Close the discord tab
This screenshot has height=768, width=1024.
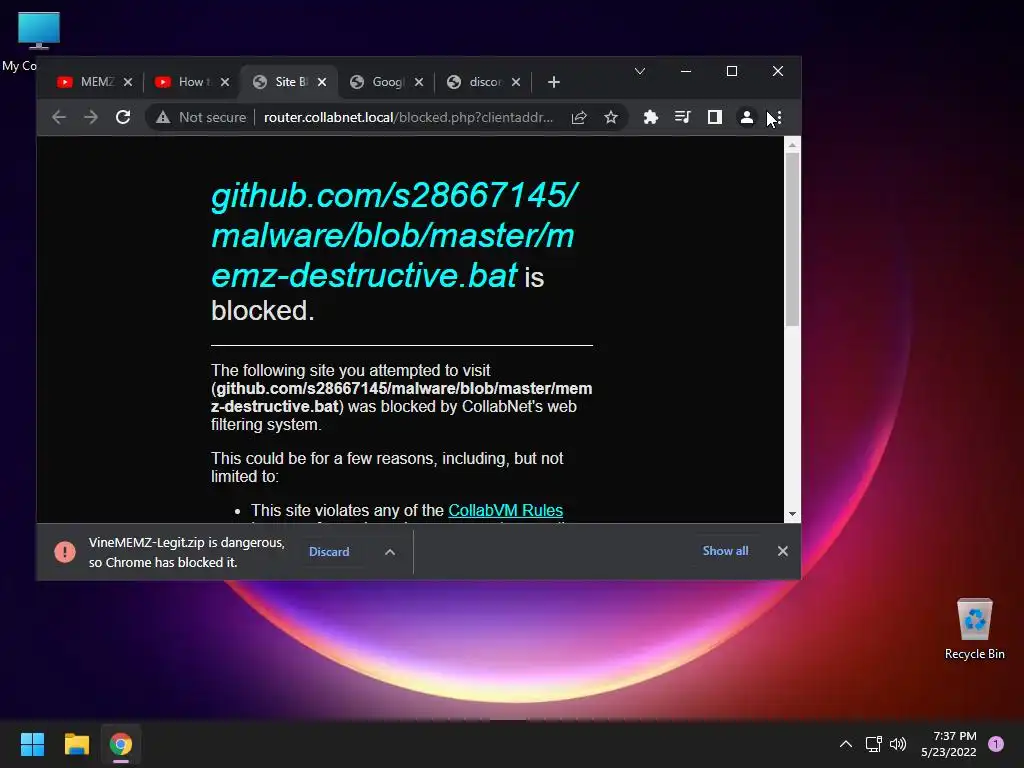[516, 82]
